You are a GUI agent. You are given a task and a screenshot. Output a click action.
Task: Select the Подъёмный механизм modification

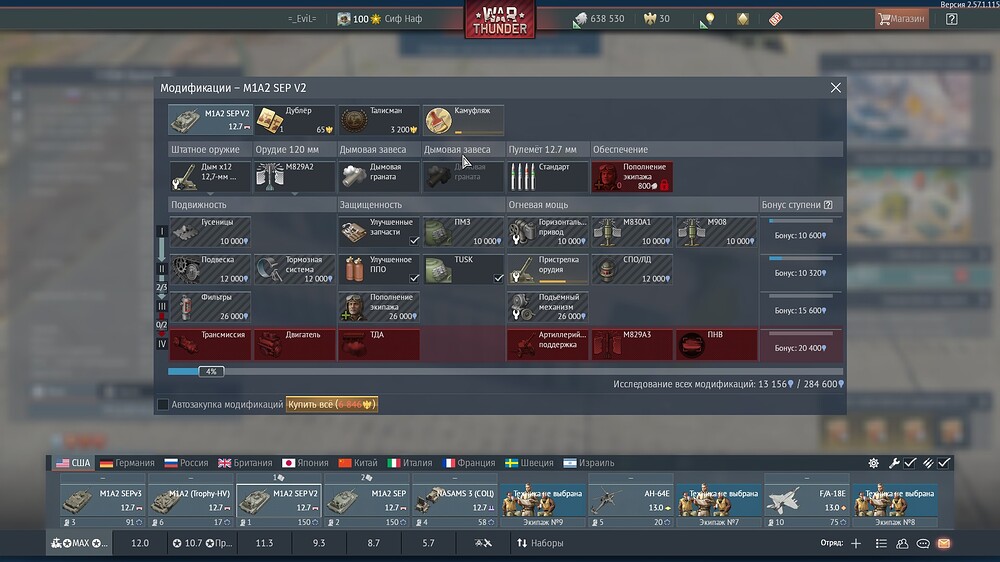[x=547, y=307]
